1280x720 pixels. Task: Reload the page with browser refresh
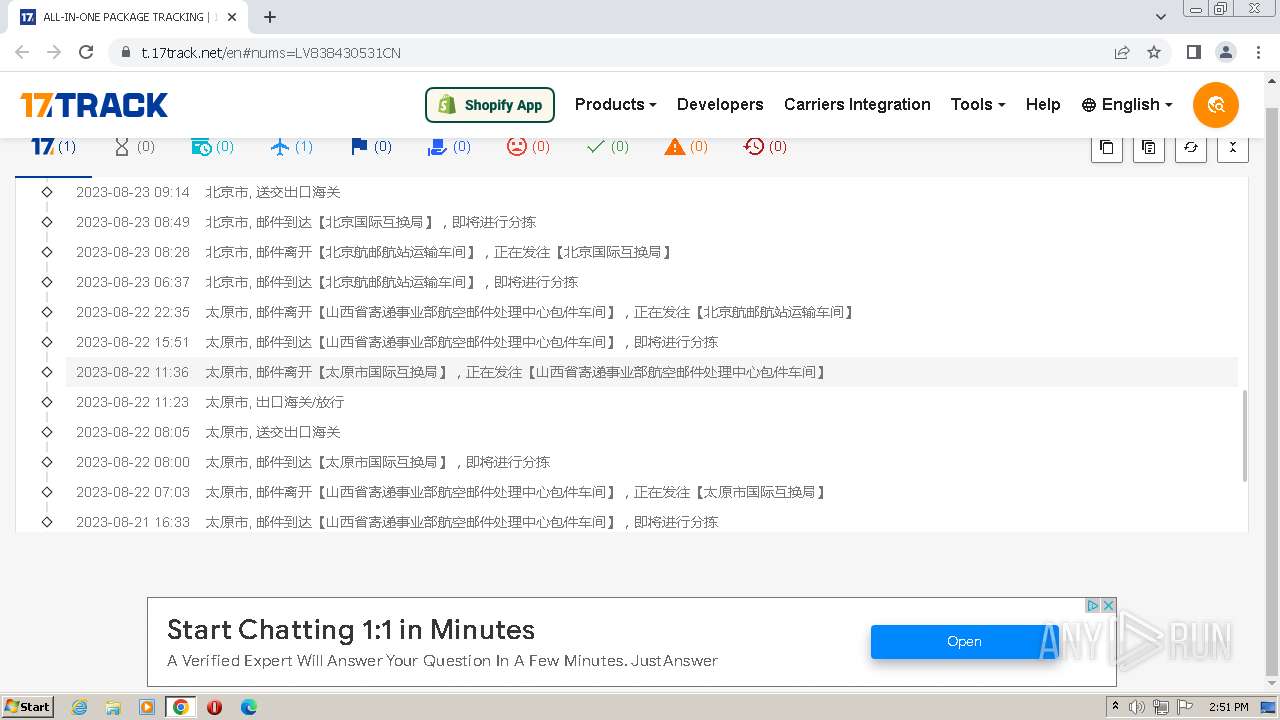coord(86,52)
